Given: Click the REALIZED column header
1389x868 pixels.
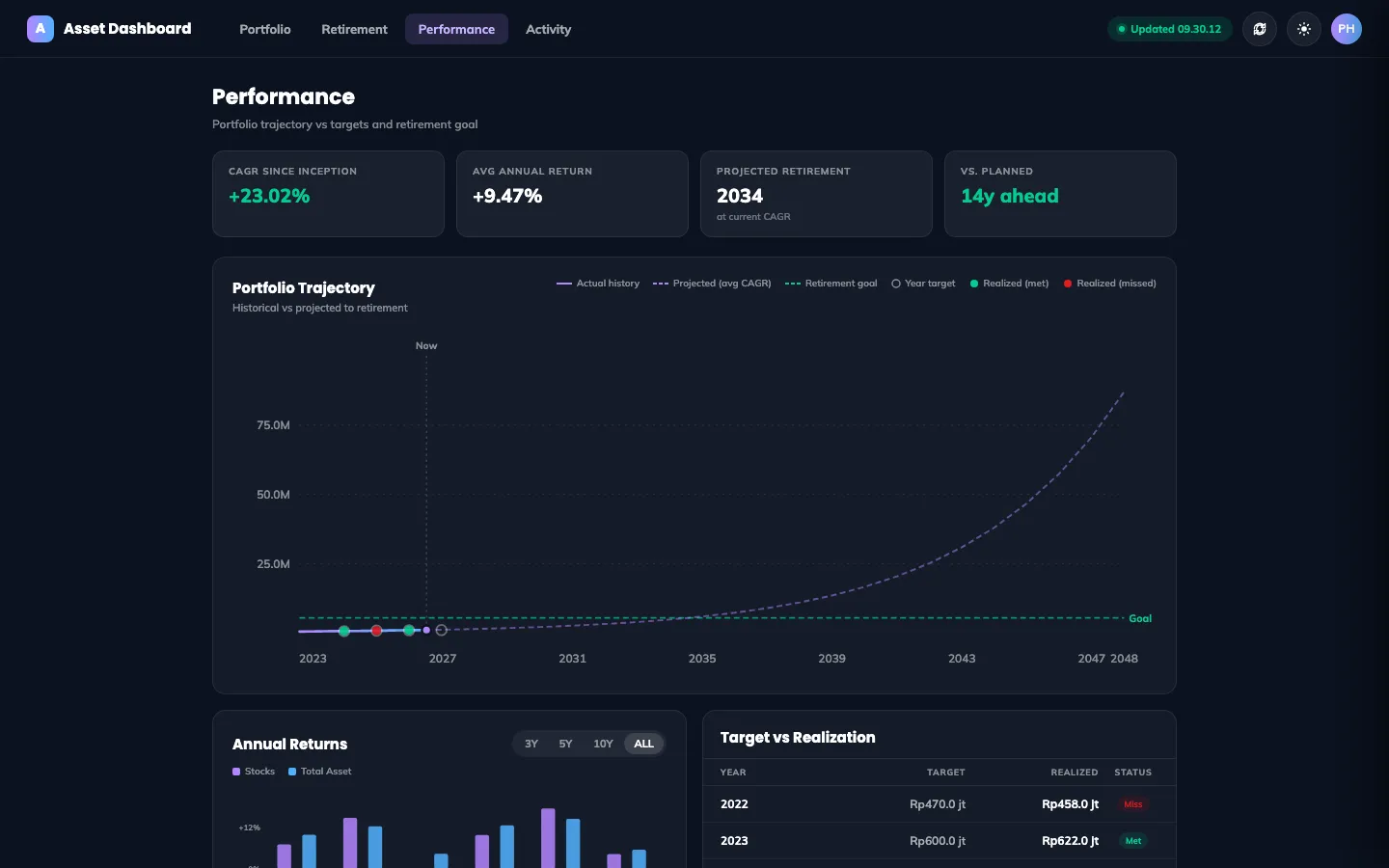Looking at the screenshot, I should click(x=1075, y=773).
